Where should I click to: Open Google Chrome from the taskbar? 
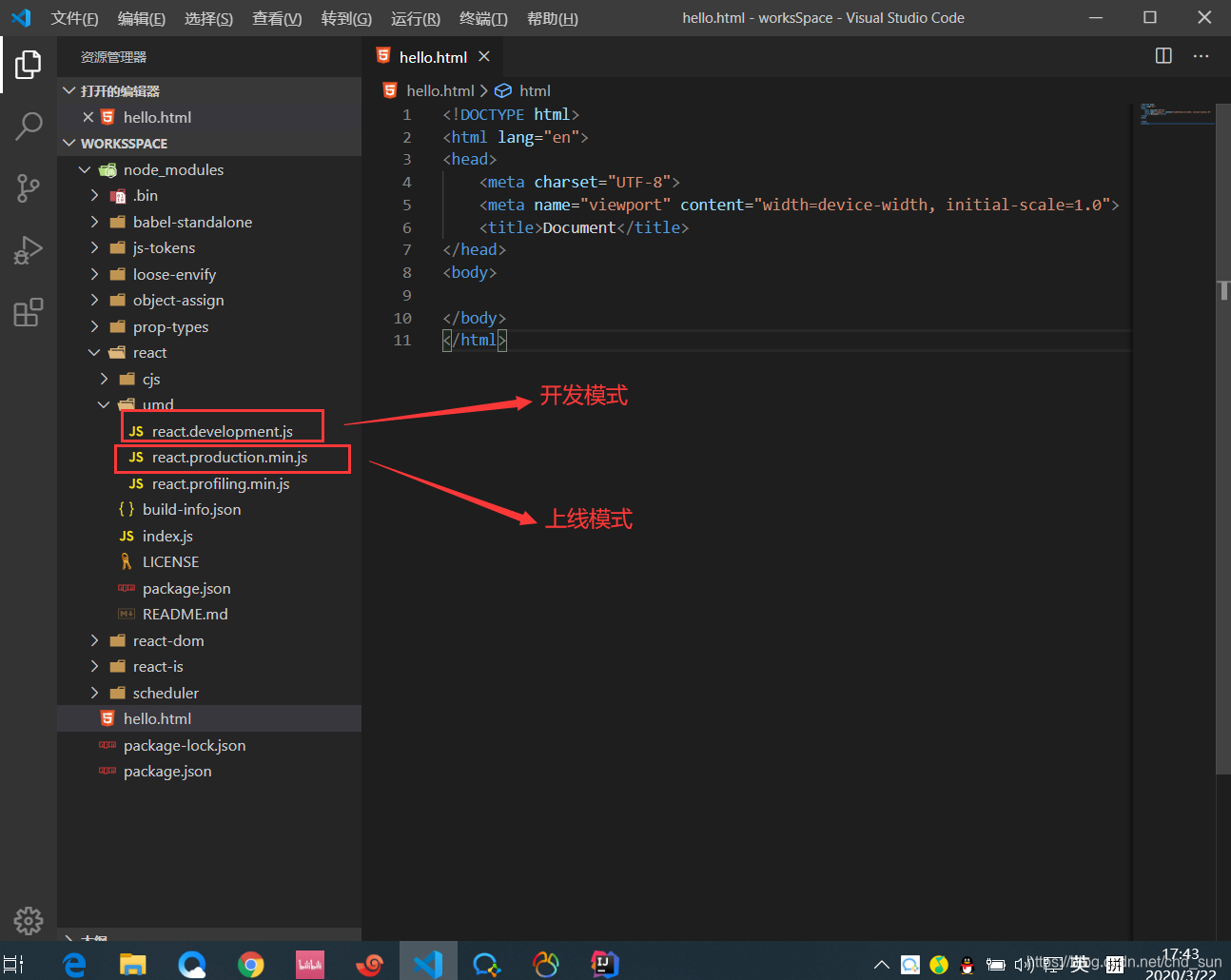(x=251, y=964)
